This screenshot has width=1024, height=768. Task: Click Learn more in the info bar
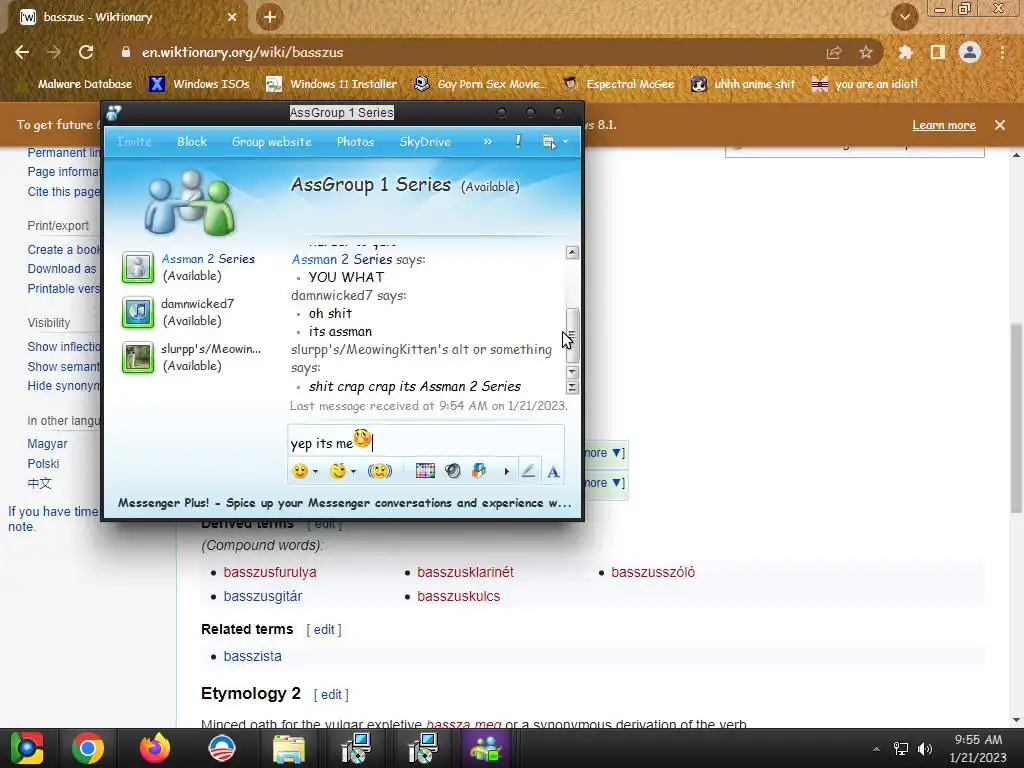click(944, 125)
